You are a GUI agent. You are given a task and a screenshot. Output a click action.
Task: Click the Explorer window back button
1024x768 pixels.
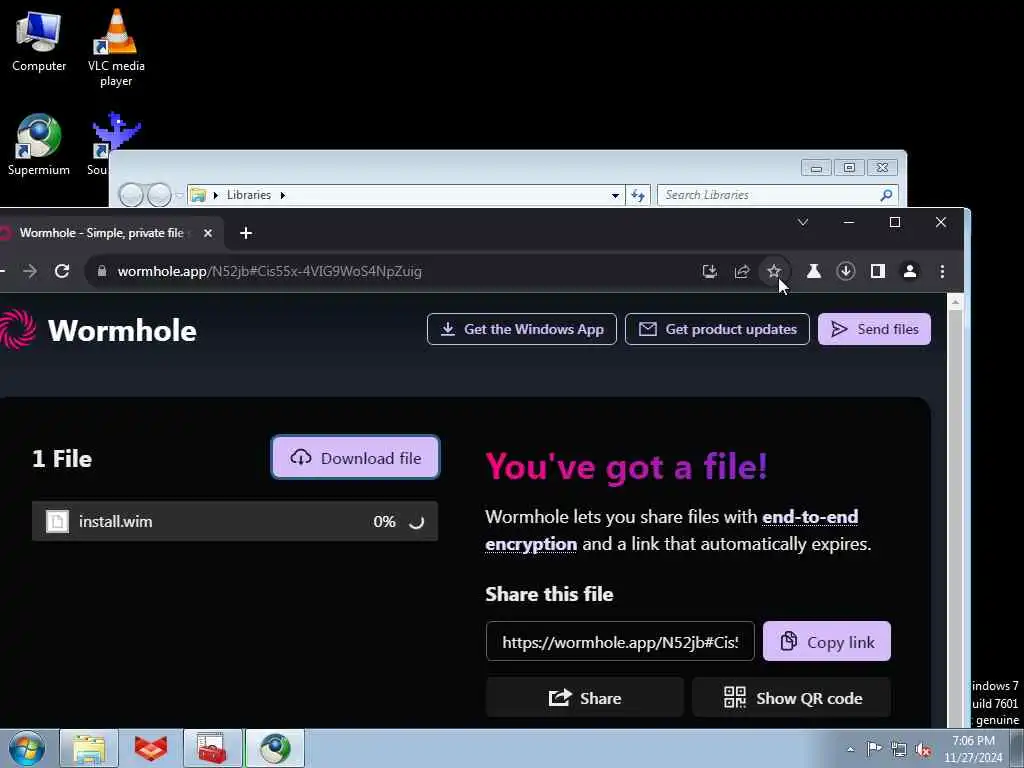click(x=131, y=195)
